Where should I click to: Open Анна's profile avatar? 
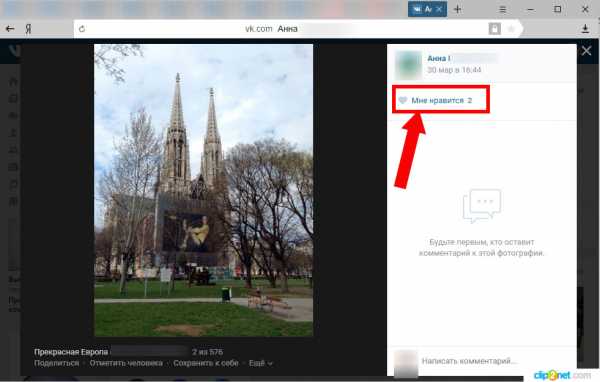(408, 64)
